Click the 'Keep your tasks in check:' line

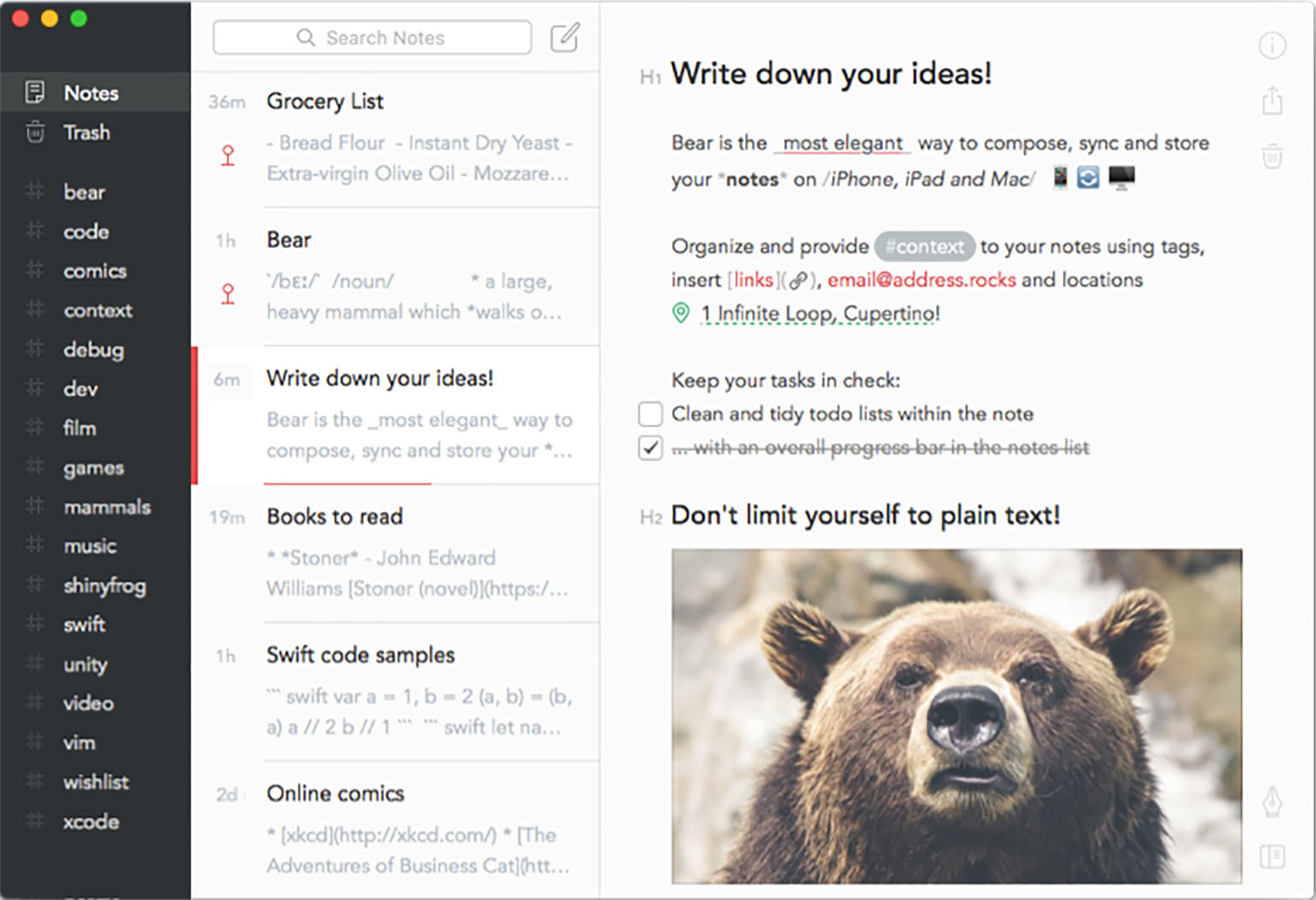pyautogui.click(x=786, y=380)
